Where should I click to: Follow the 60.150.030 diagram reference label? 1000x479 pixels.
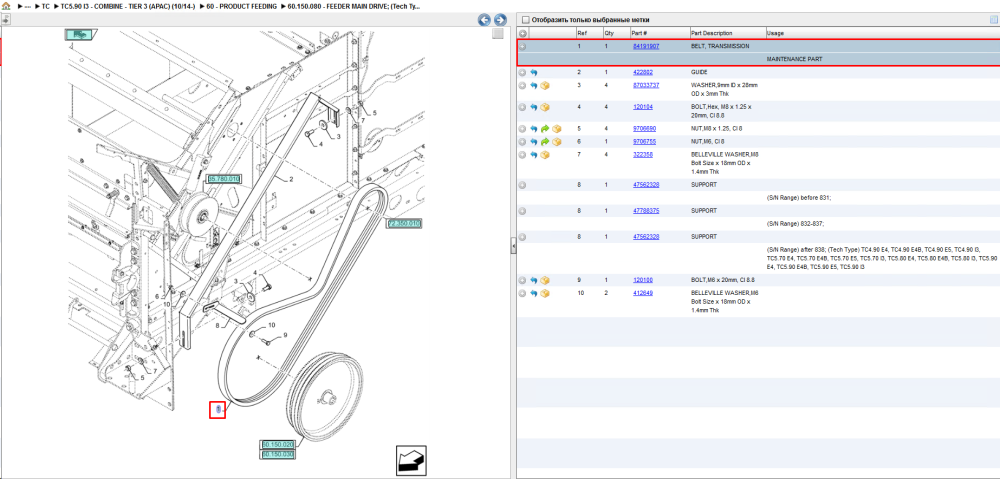[277, 454]
